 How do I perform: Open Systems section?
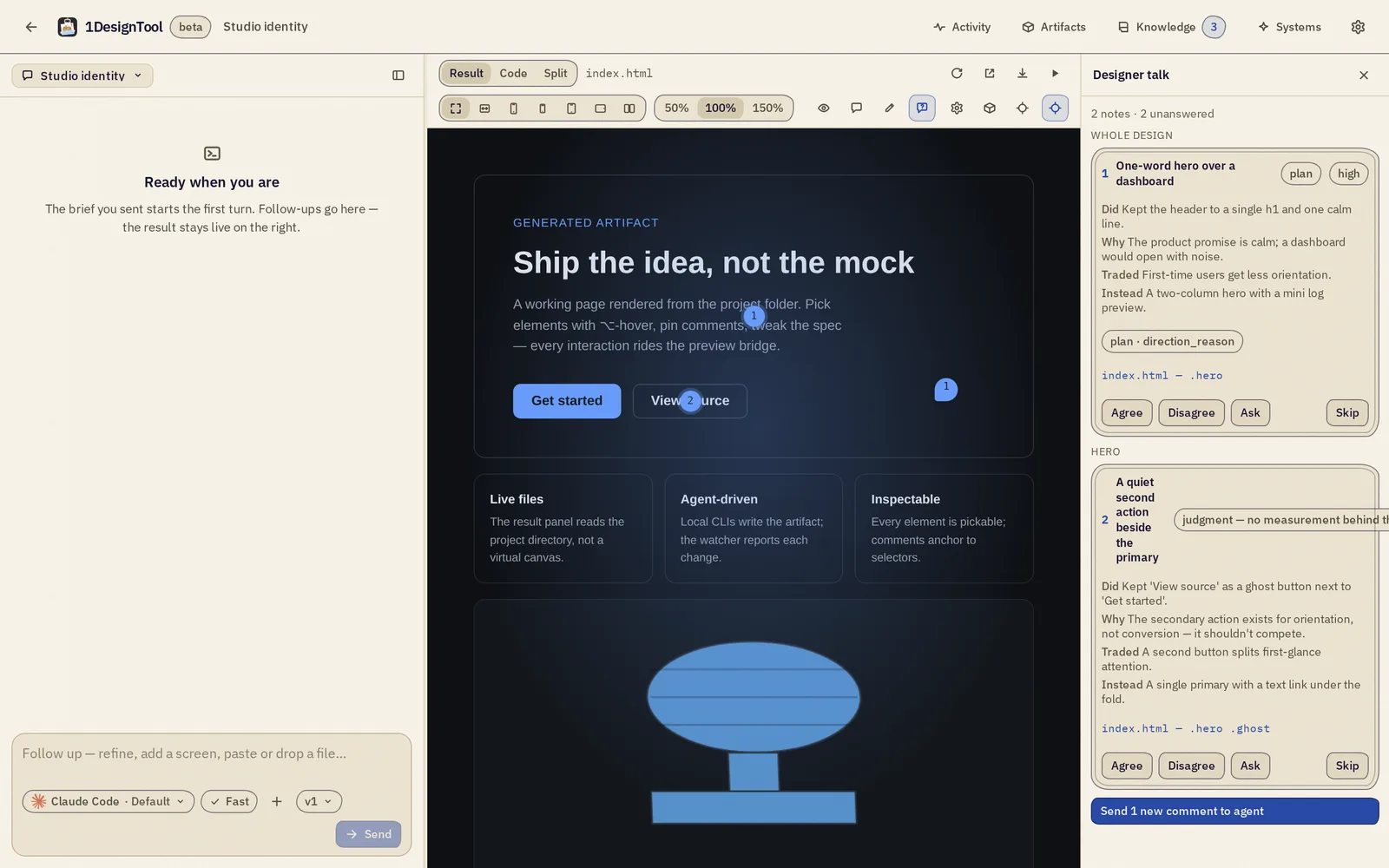click(1290, 27)
